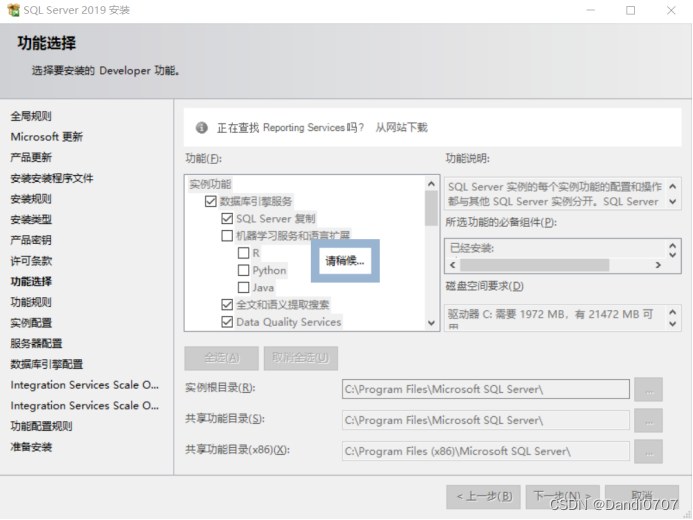The height and width of the screenshot is (520, 693).
Task: Select the 数据库引擎配置 step
Action: click(x=47, y=364)
